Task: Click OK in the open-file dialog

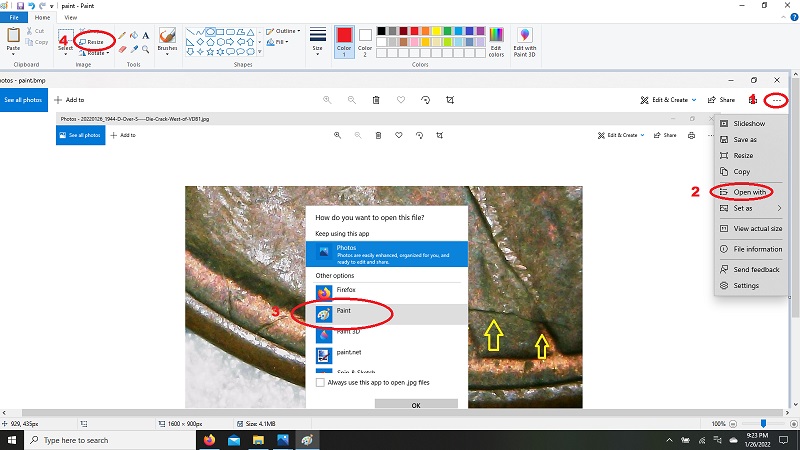Action: 416,404
